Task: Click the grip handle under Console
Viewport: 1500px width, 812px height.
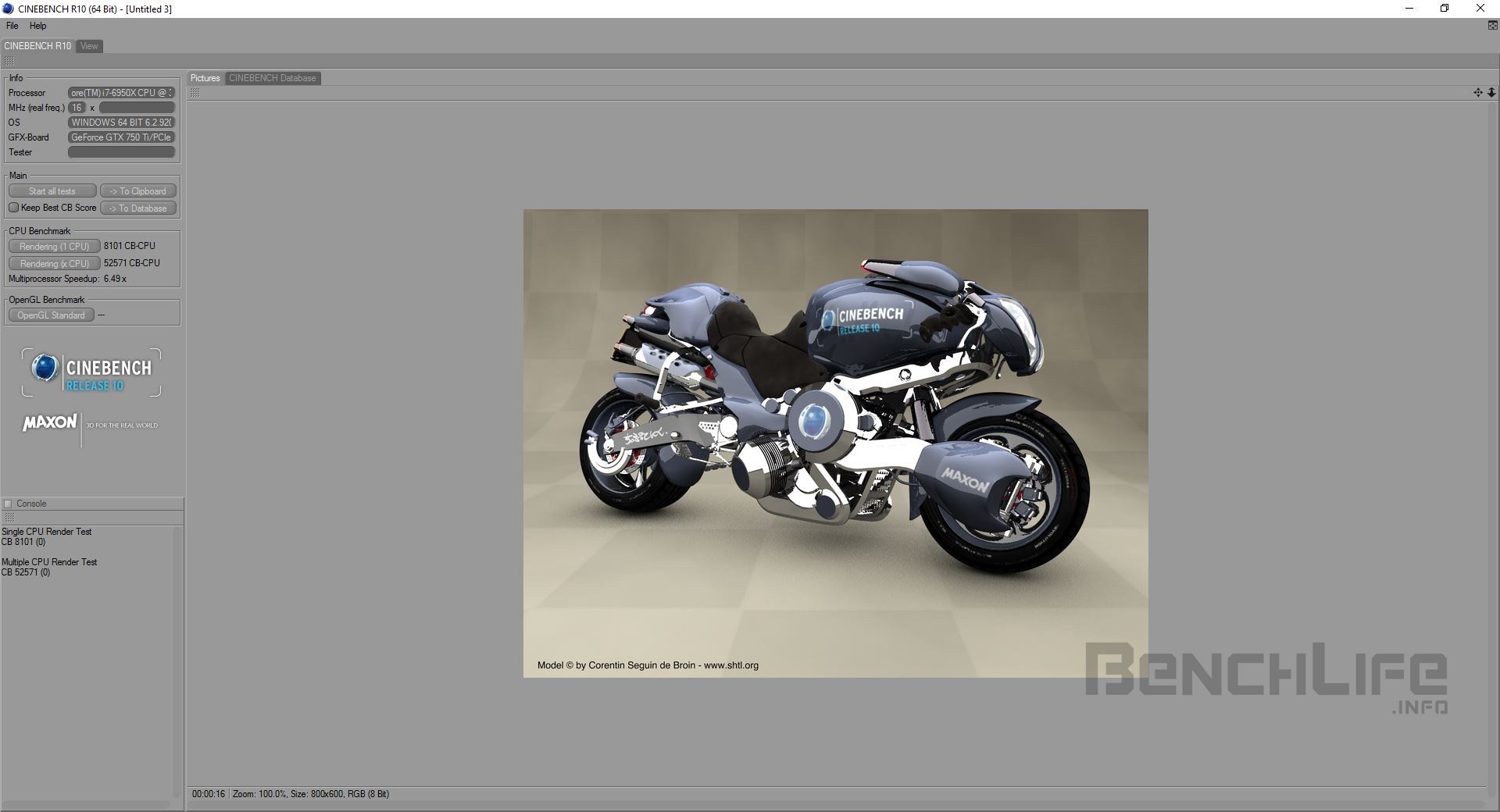Action: coord(9,518)
